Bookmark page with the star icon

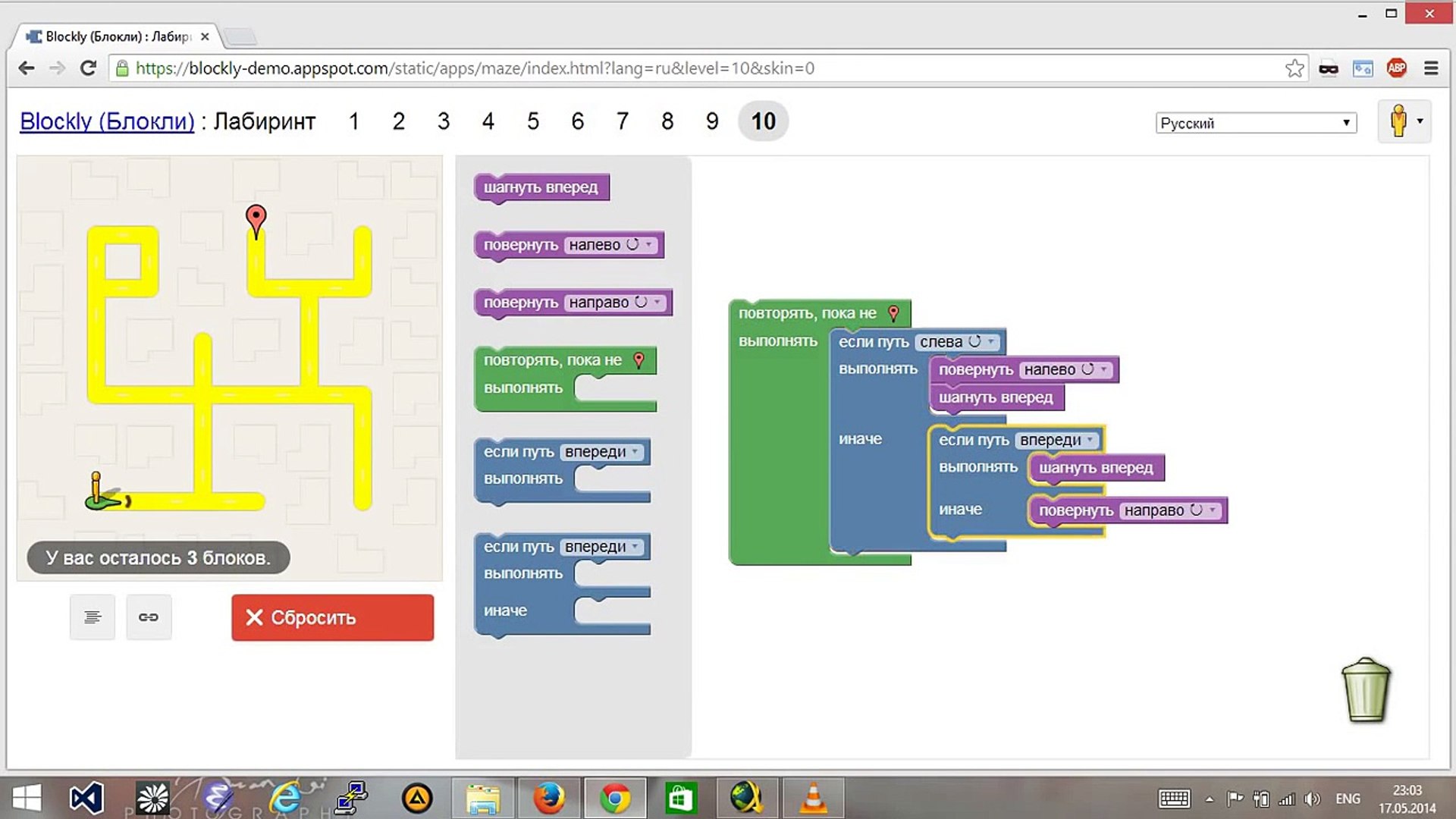pos(1294,68)
